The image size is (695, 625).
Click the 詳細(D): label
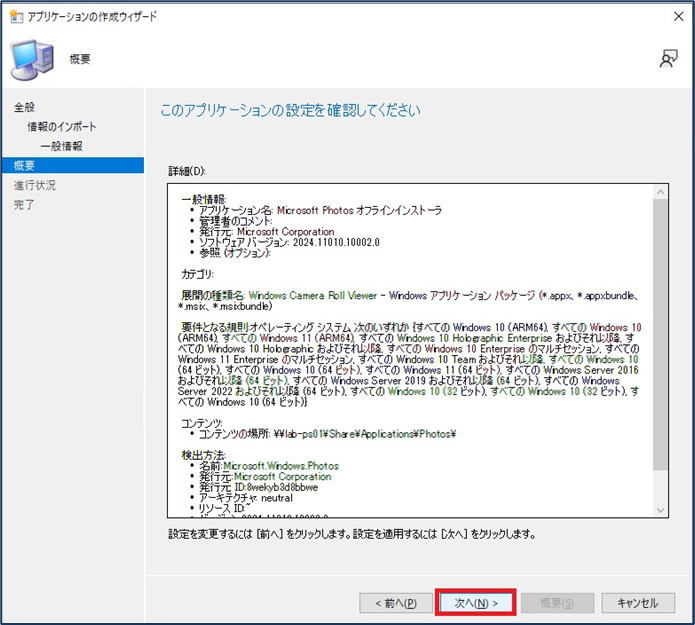[187, 171]
